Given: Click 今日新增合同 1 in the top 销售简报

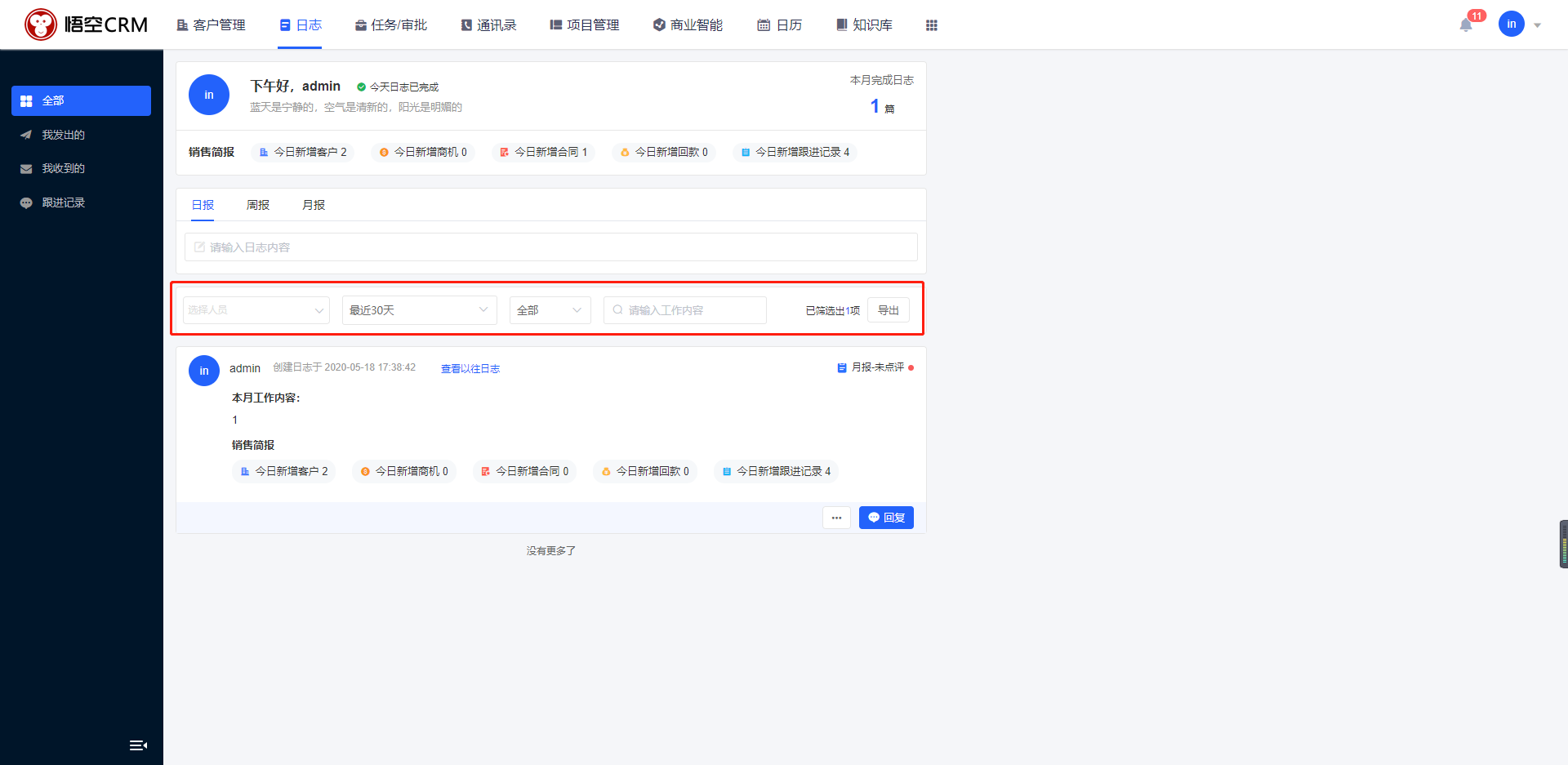Looking at the screenshot, I should coord(543,152).
